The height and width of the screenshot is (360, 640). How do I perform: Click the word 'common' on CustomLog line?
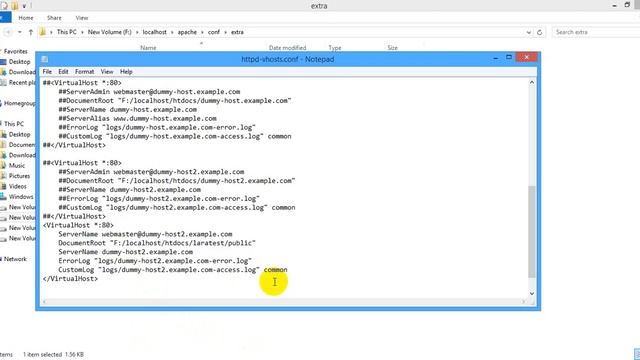pos(276,270)
